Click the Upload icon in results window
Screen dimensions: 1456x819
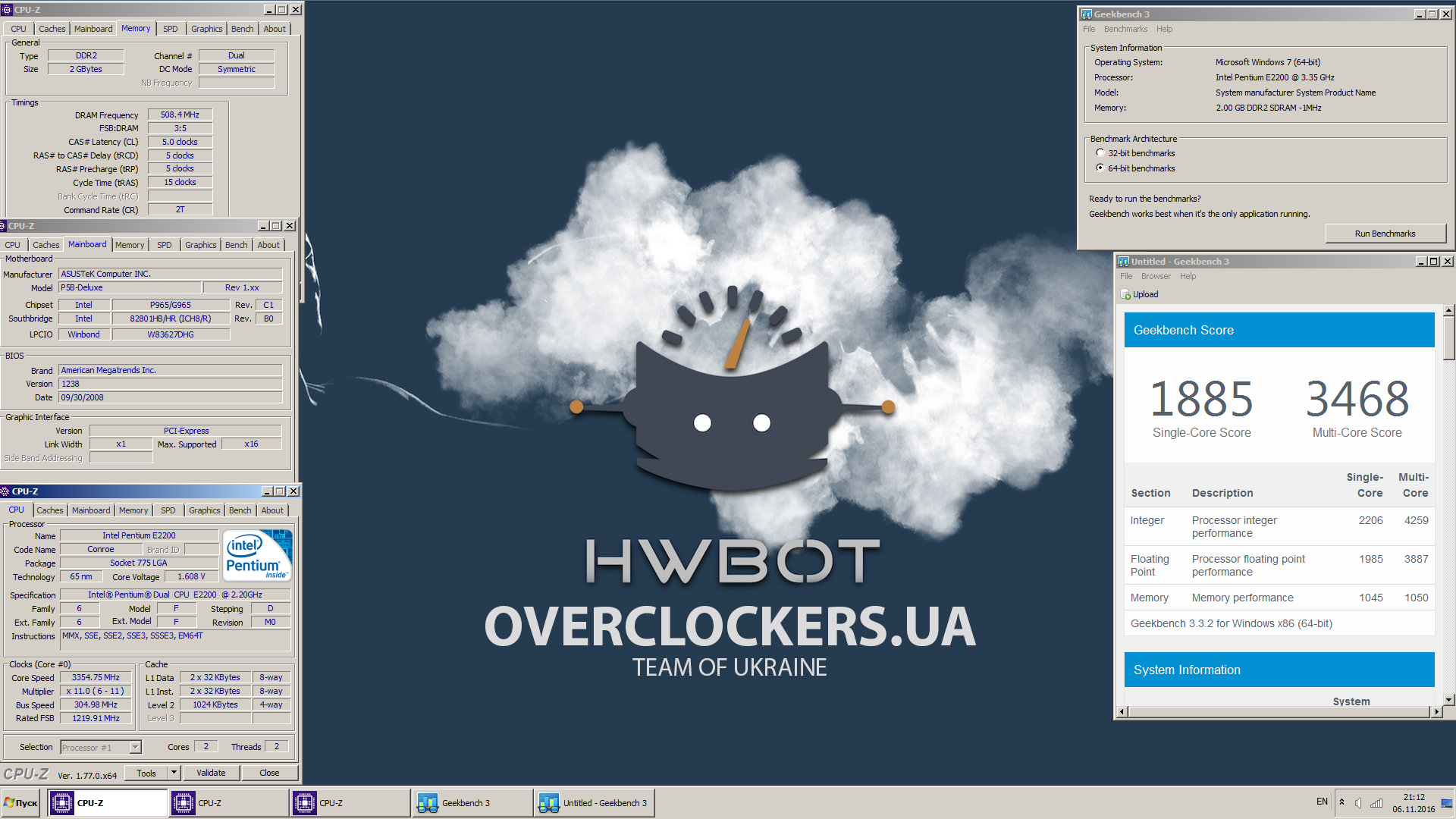coord(1125,294)
